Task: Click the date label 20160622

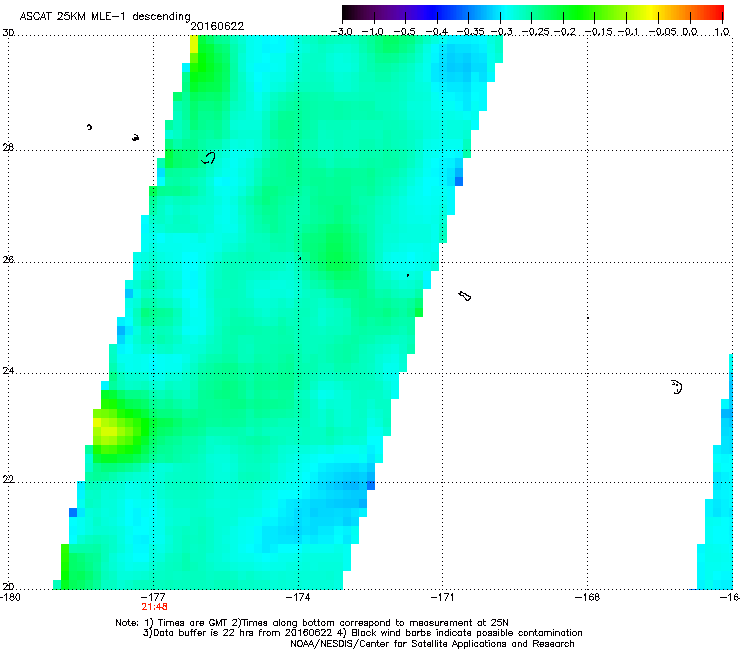Action: 217,26
